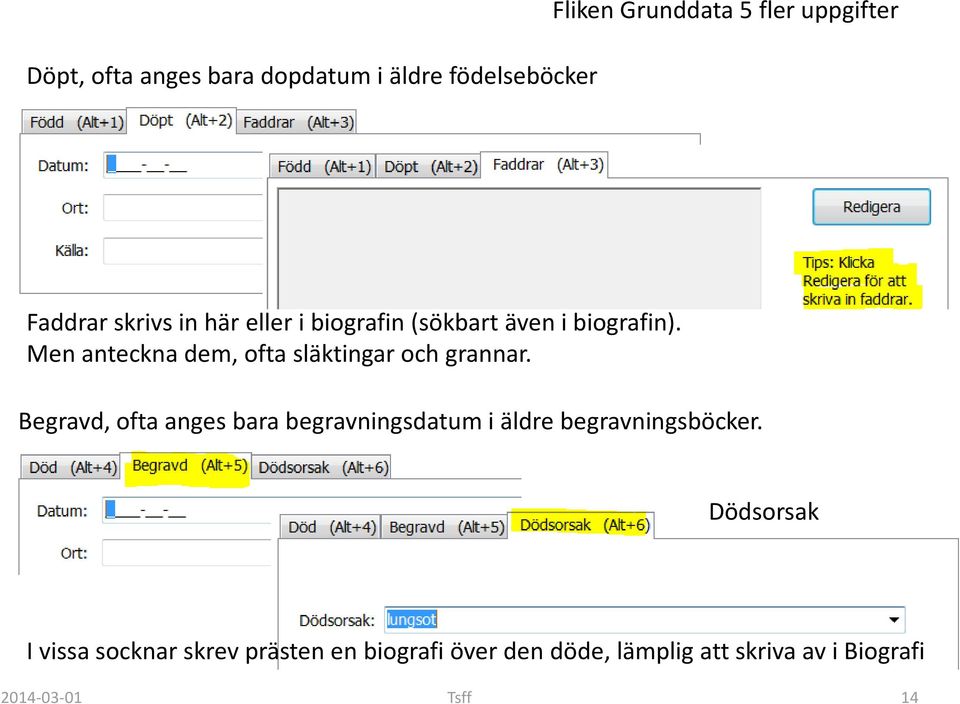Click the Dödsorsak combo box containing lungsot

tap(645, 620)
